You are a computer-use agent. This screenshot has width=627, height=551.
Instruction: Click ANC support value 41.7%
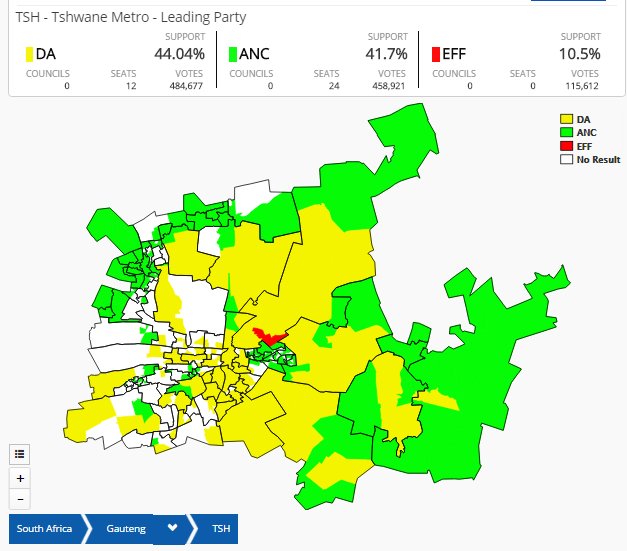tap(386, 54)
